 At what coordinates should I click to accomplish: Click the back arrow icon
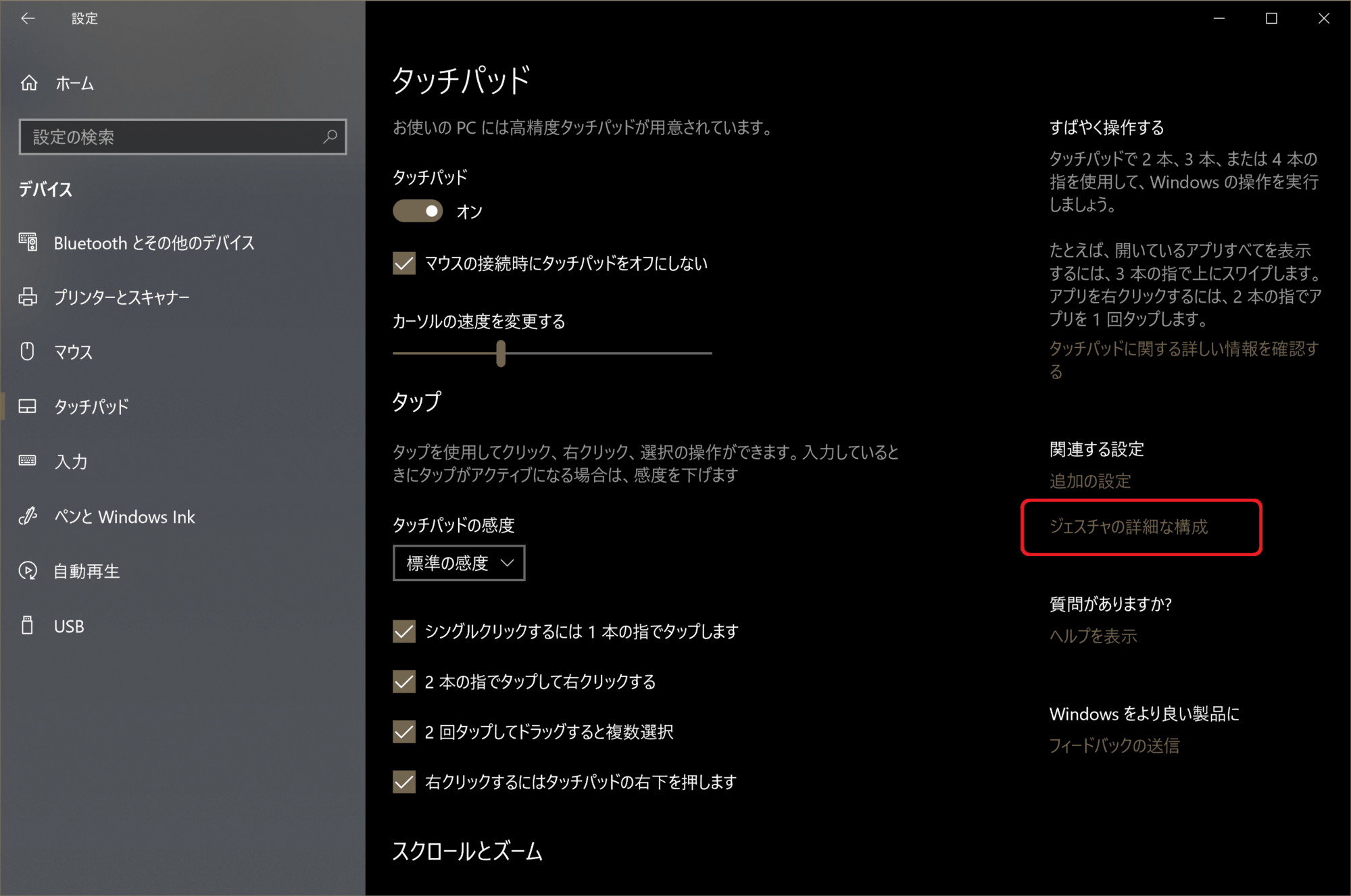click(28, 18)
